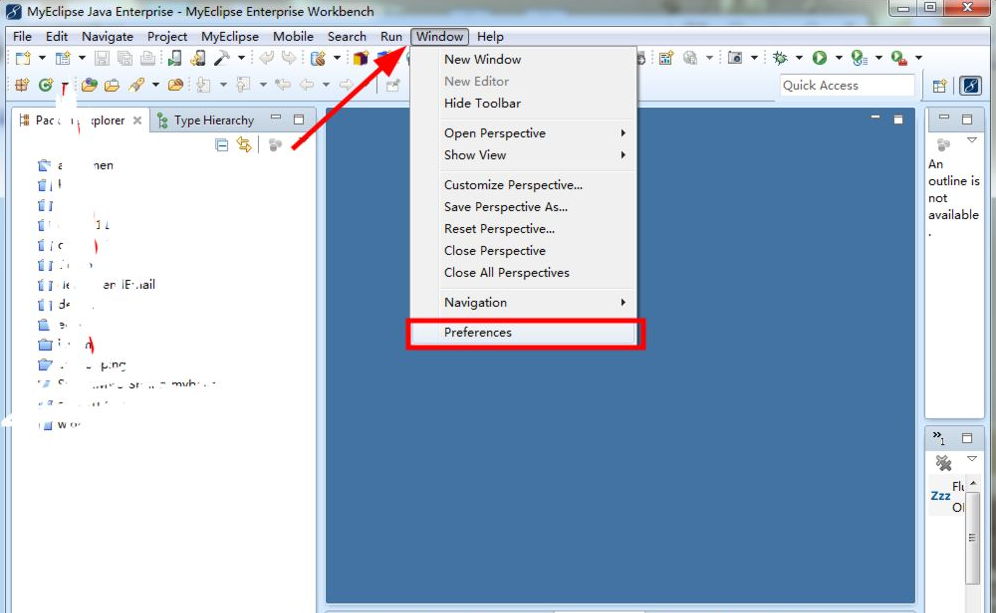Screen dimensions: 996x613
Task: Choose Save Perspective As... menu entry
Action: click(523, 207)
